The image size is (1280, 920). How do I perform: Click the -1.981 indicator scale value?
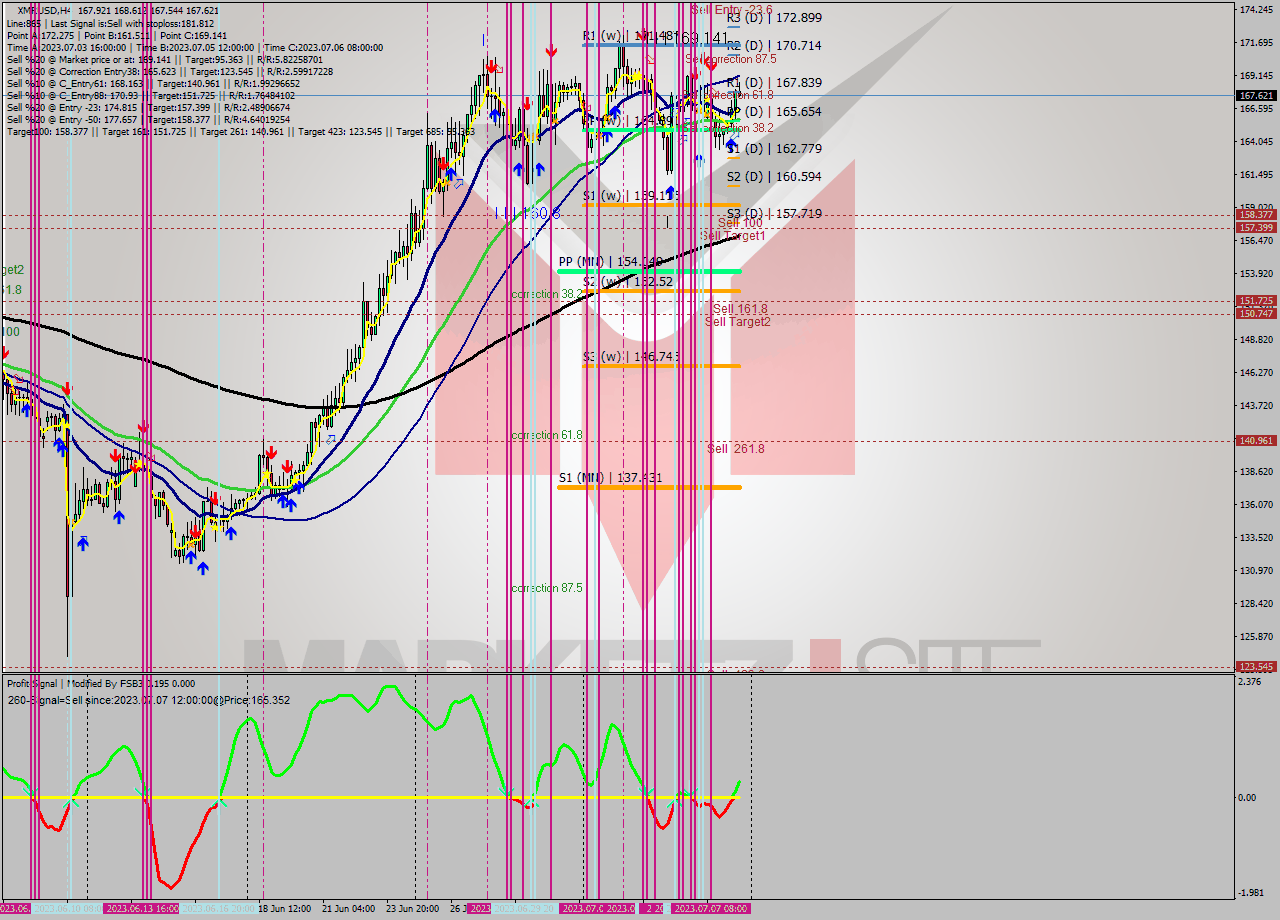coord(1250,893)
